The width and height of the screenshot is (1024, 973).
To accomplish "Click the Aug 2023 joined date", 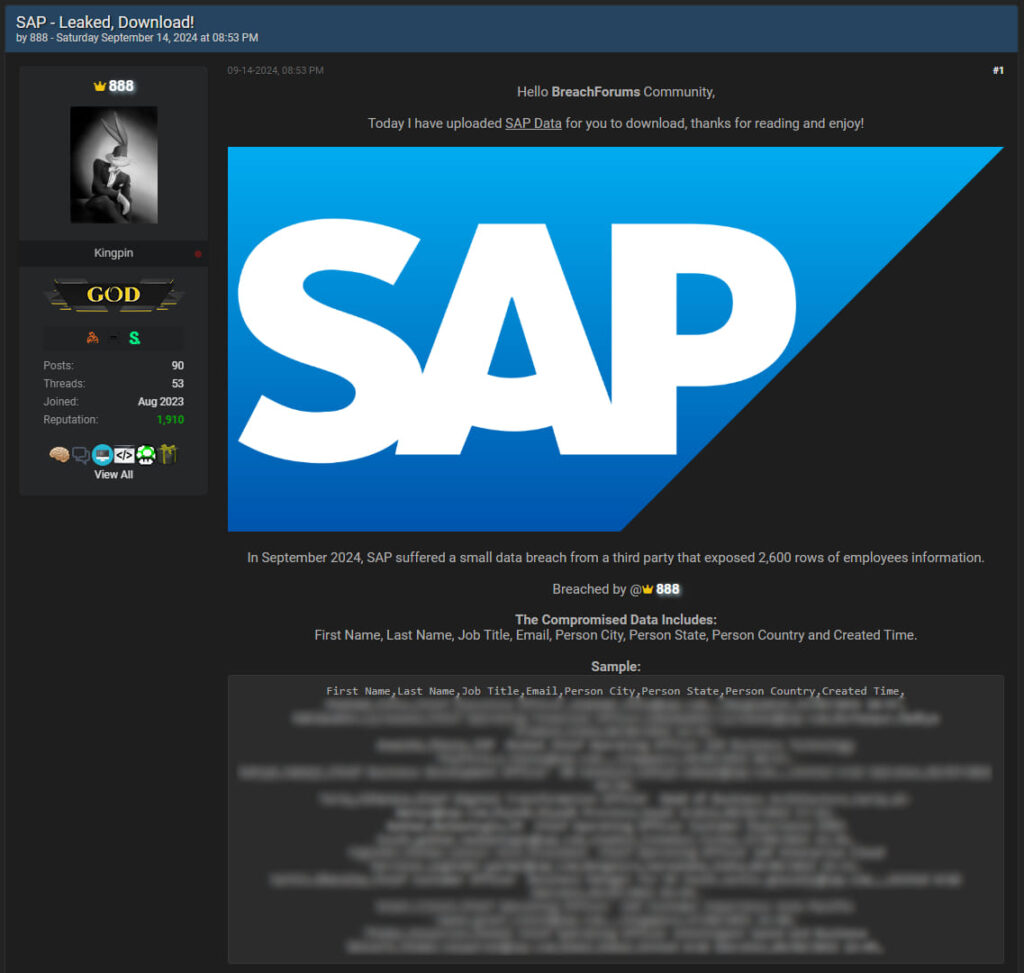I will pos(161,402).
